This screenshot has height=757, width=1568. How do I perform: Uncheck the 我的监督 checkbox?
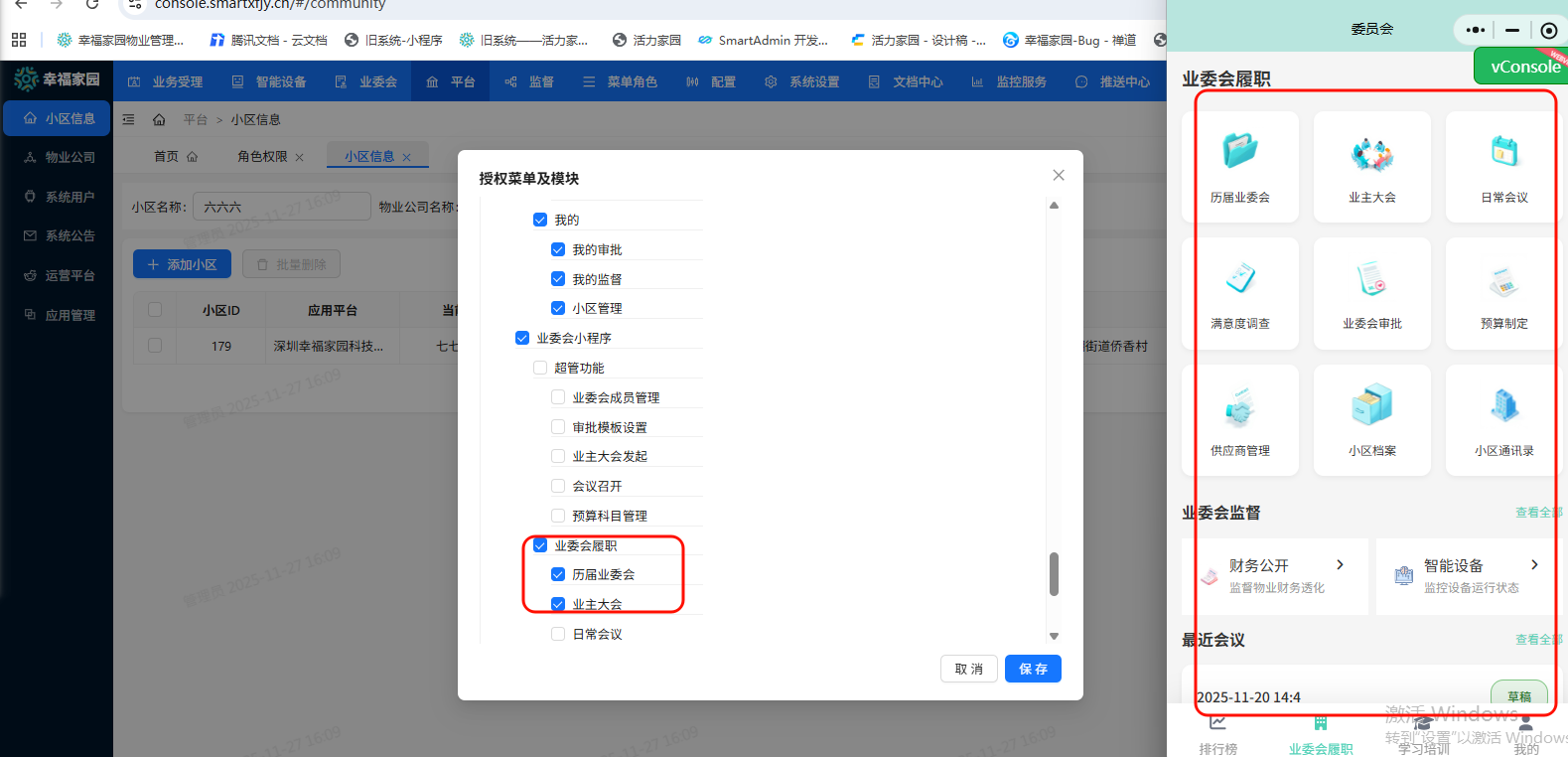click(x=558, y=279)
